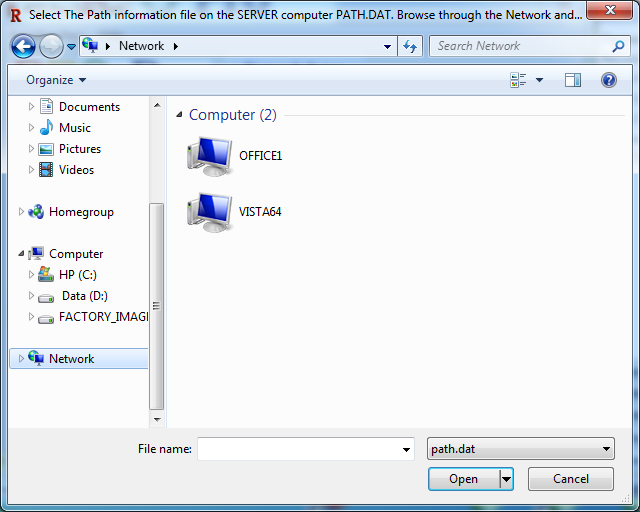Open the OFFICE1 computer icon
Viewport: 640px width, 512px height.
pos(210,156)
